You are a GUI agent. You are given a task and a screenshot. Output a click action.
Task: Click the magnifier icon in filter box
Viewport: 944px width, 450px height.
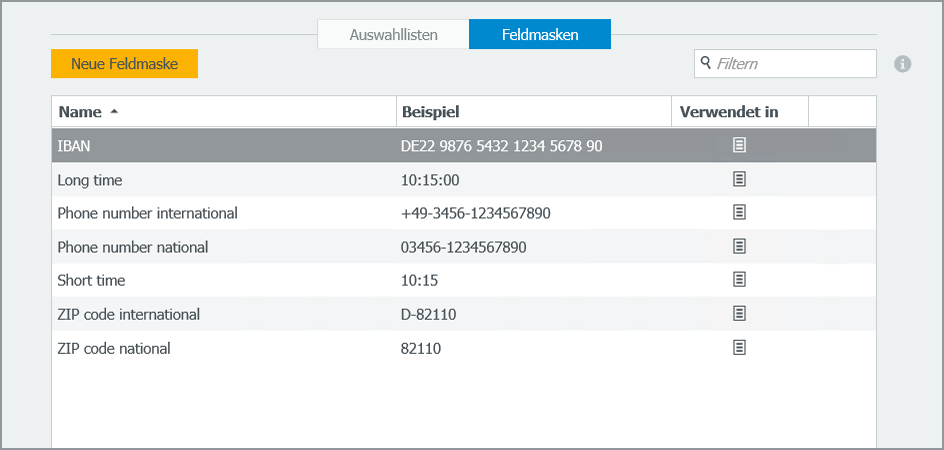click(x=706, y=63)
